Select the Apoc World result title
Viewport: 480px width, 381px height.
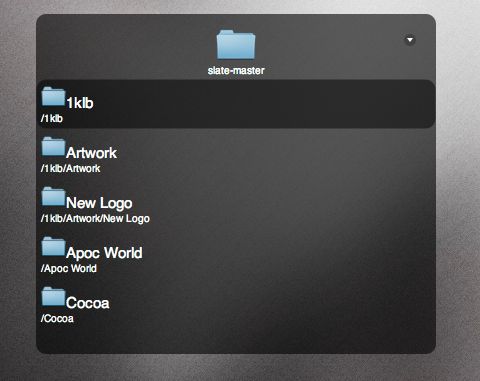coord(104,253)
